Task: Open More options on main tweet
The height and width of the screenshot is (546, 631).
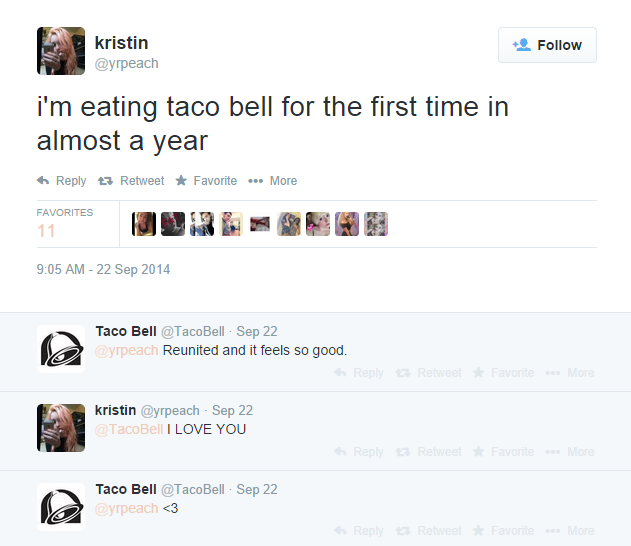Action: click(272, 181)
